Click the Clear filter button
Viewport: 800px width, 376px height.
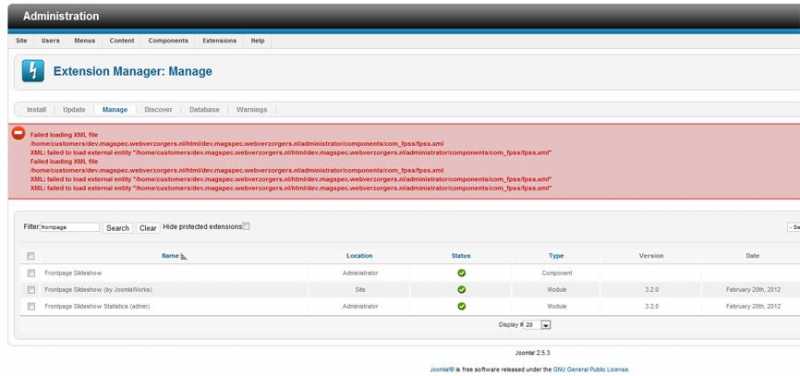(147, 228)
